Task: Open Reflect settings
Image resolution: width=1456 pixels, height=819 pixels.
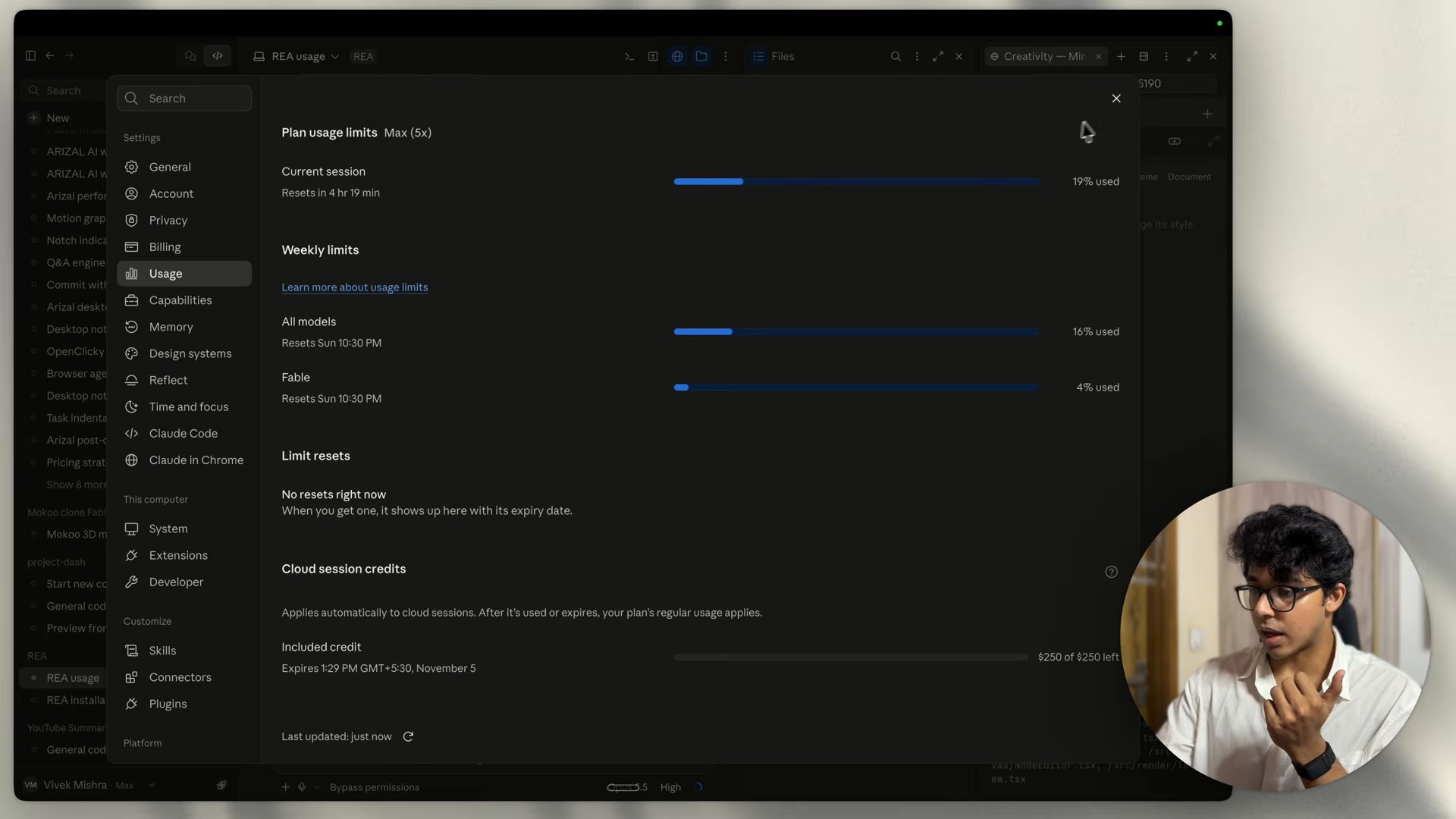Action: (x=184, y=380)
